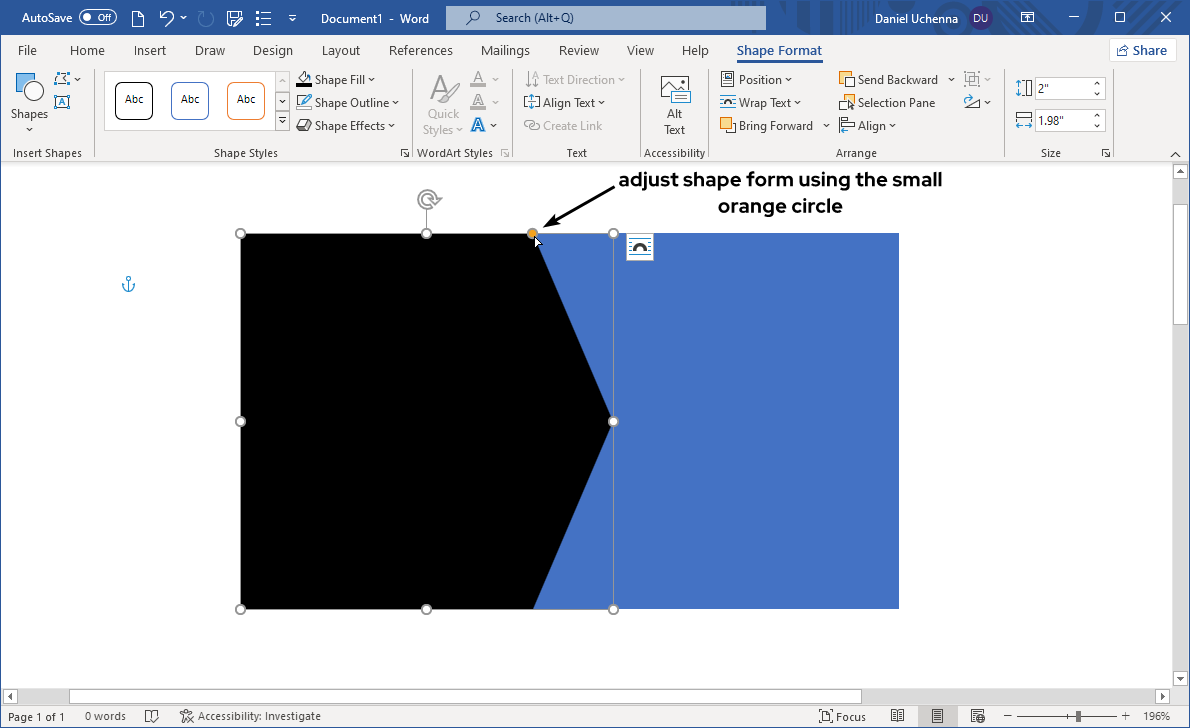Viewport: 1190px width, 728px height.
Task: Switch to the Layout tab
Action: point(341,51)
